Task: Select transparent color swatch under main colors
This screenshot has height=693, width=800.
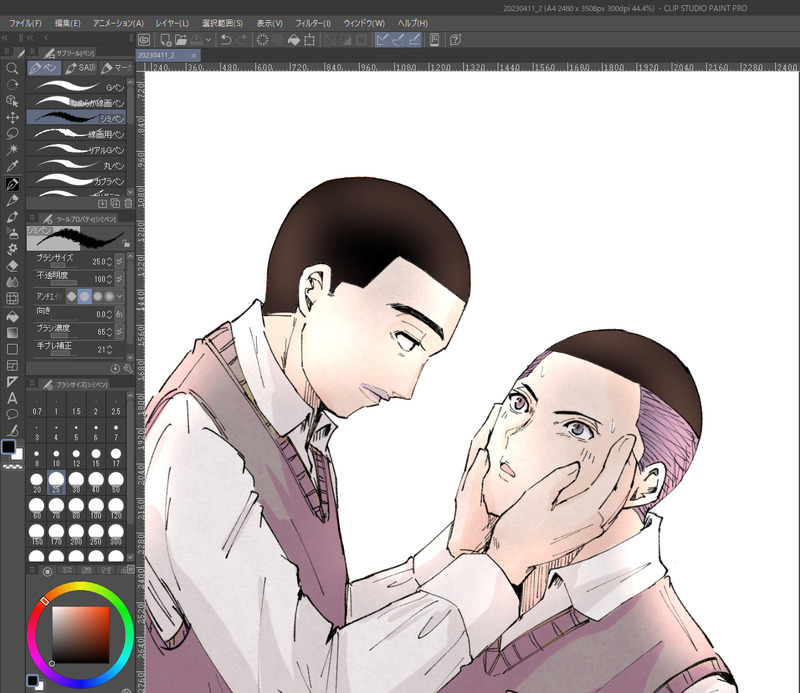Action: [13, 466]
